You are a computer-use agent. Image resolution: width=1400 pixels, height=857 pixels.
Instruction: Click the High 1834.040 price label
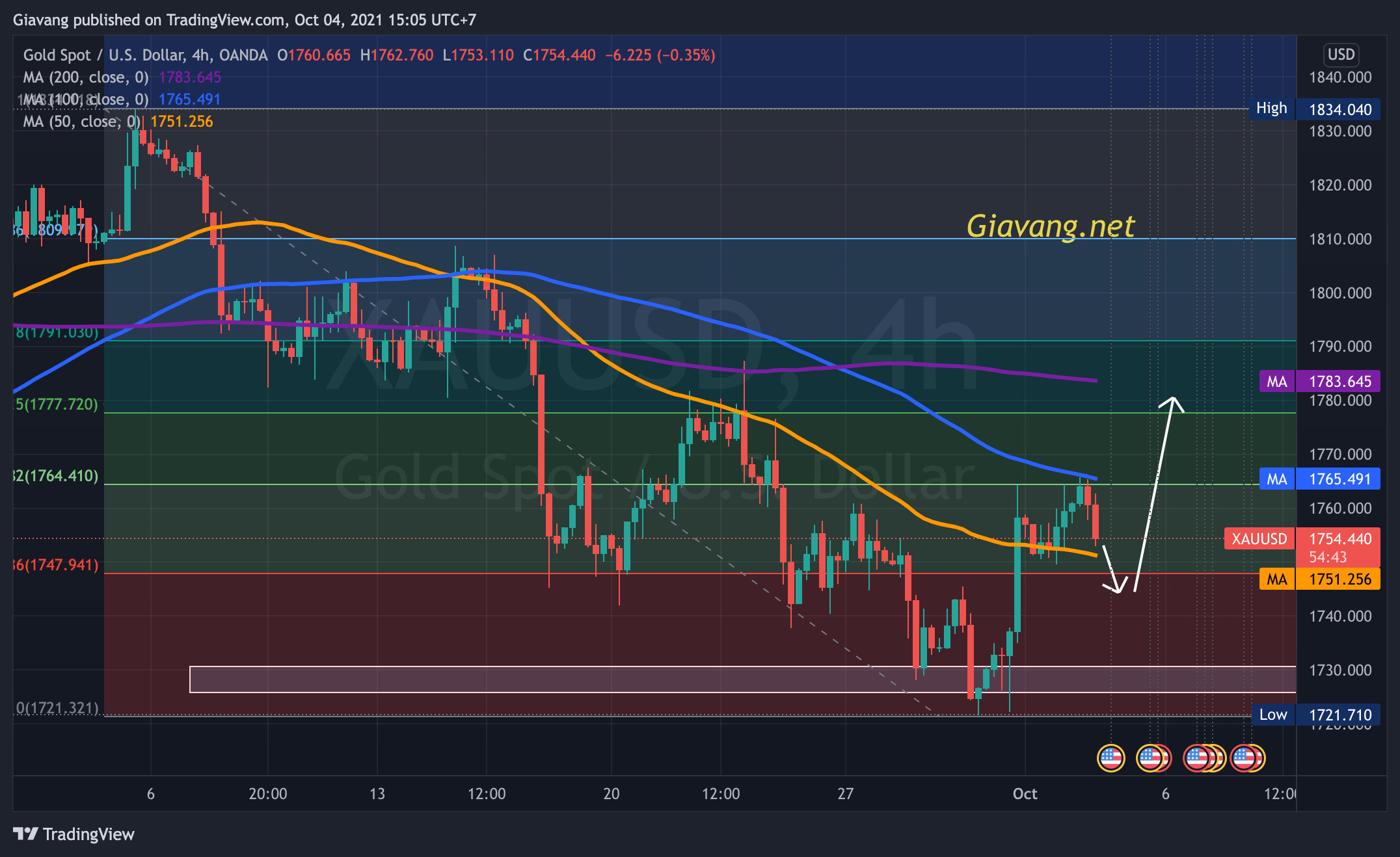click(x=1314, y=109)
